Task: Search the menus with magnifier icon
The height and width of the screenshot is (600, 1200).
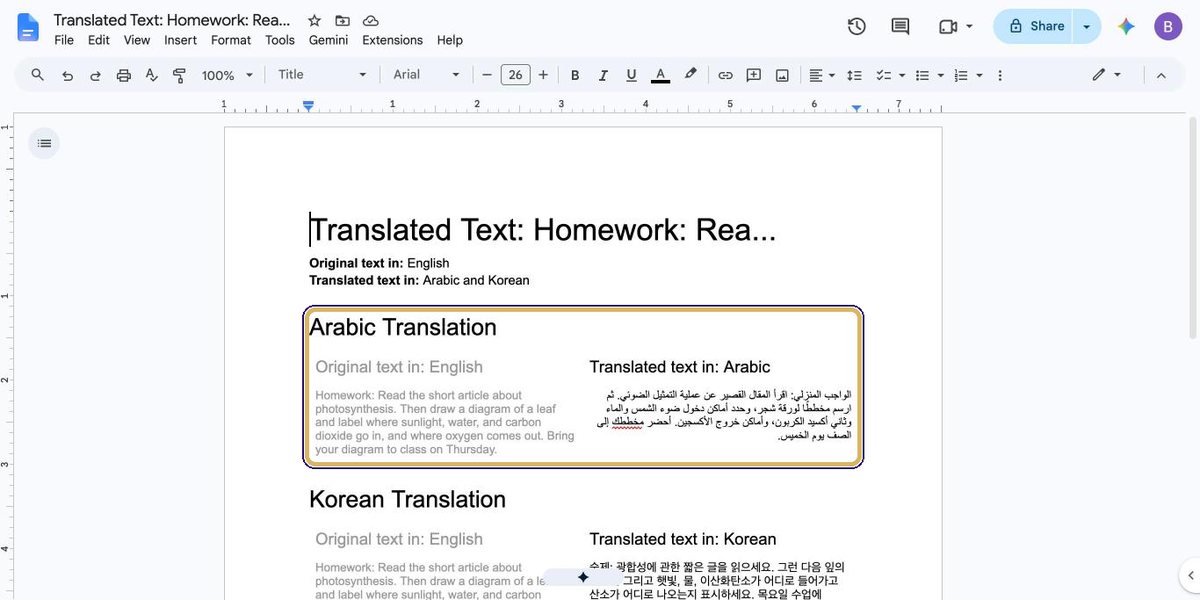Action: [x=38, y=75]
